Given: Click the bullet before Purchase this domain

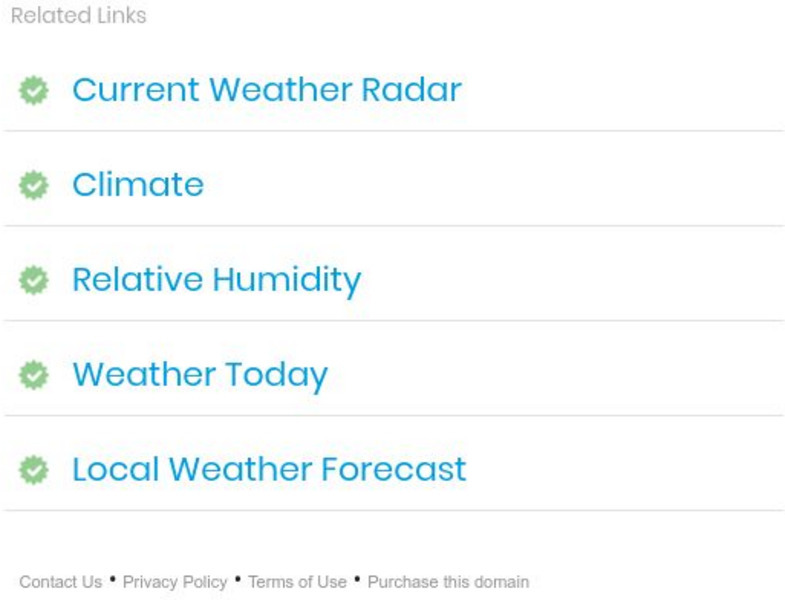Looking at the screenshot, I should [x=357, y=578].
